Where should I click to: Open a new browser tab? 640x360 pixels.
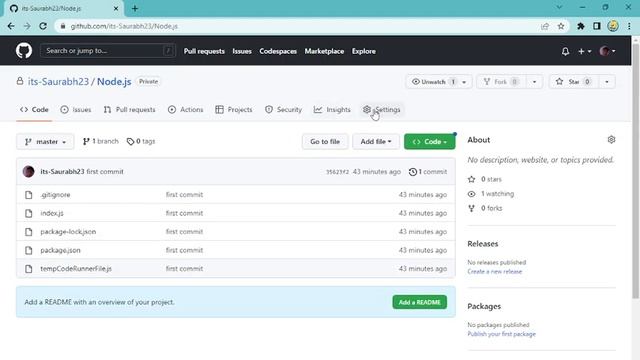[x=135, y=8]
